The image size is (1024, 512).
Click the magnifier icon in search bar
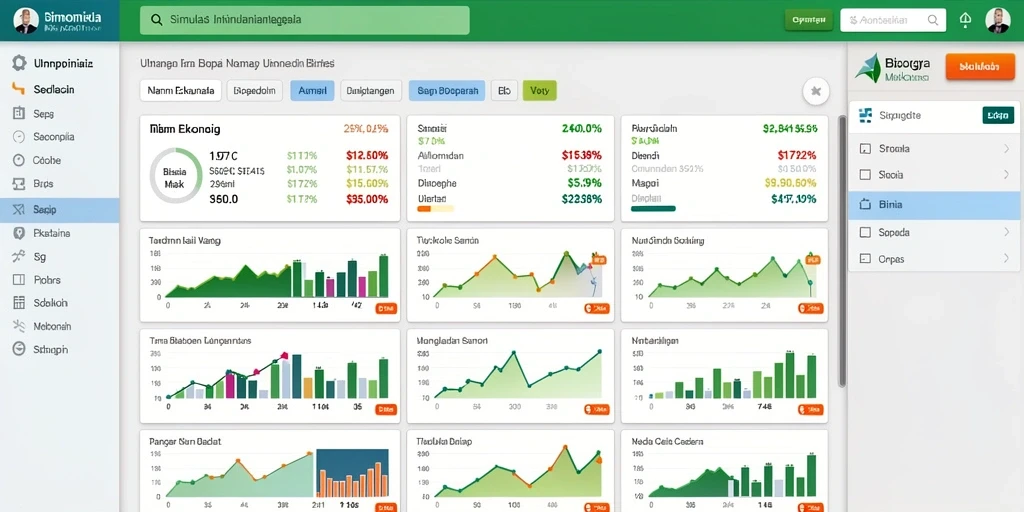(x=157, y=20)
